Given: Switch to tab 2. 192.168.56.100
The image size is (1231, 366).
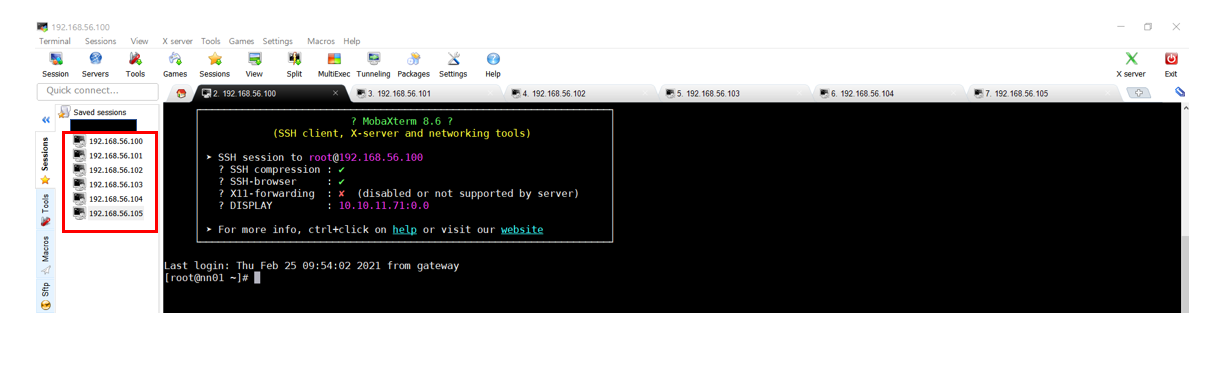Looking at the screenshot, I should pos(270,93).
